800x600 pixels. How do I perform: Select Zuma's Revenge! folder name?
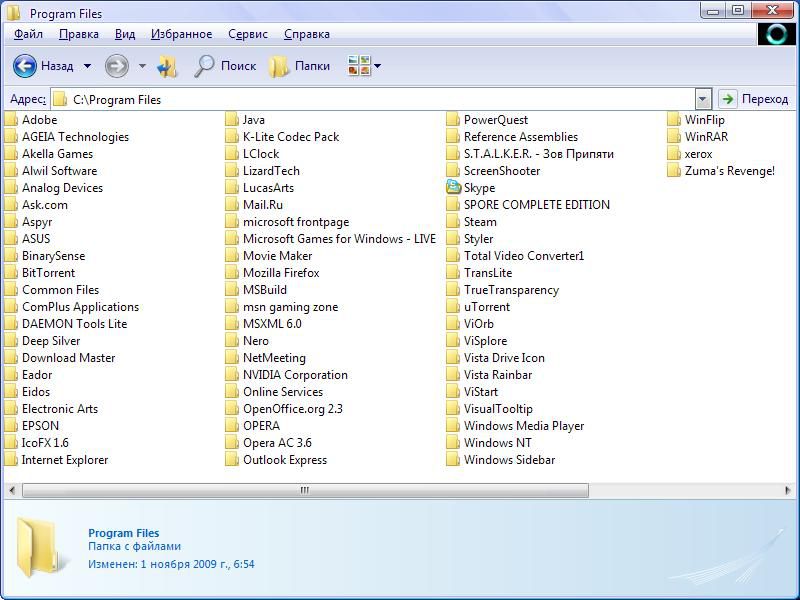coord(730,171)
